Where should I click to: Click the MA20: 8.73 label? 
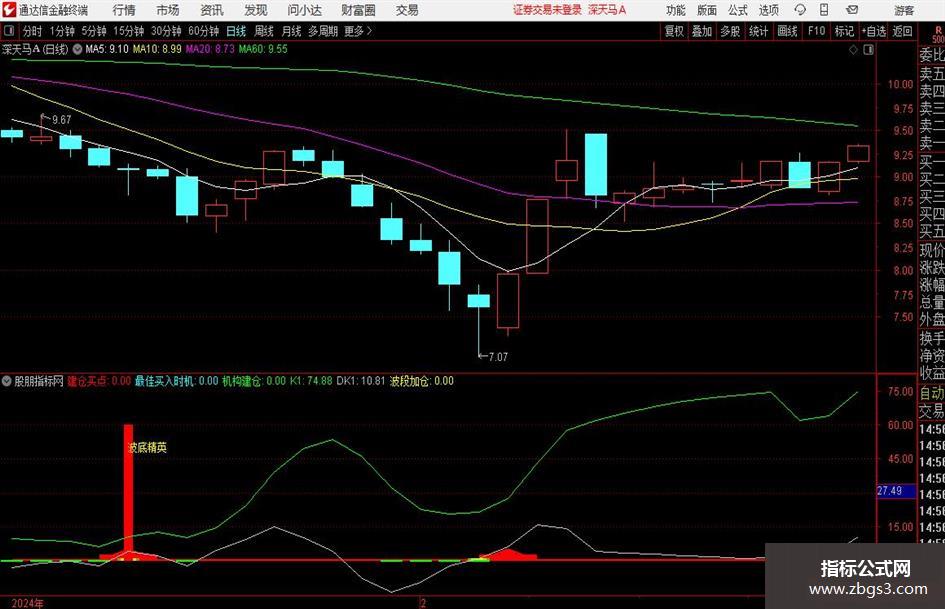tap(210, 49)
